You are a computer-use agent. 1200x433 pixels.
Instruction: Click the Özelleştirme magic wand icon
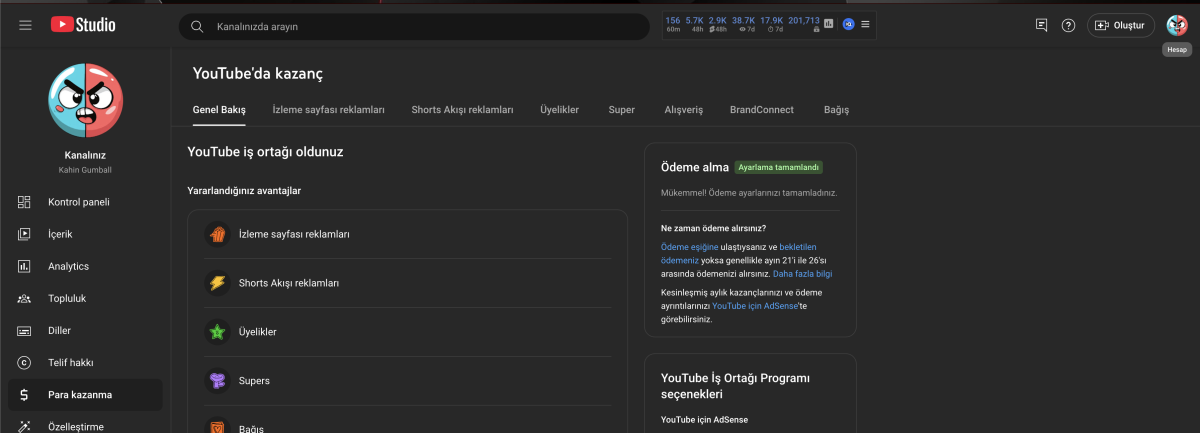click(24, 426)
